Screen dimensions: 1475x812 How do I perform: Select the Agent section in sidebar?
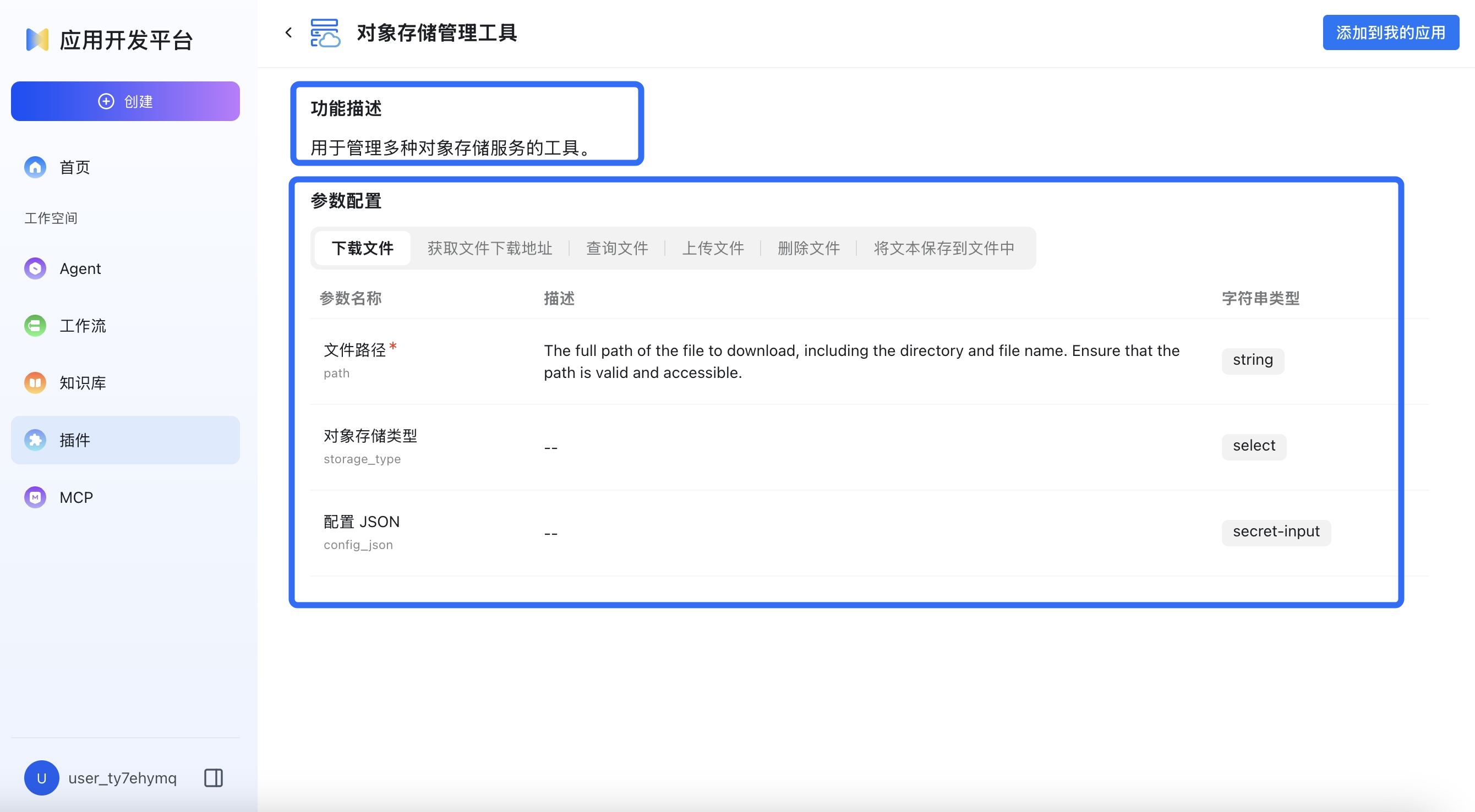(80, 268)
